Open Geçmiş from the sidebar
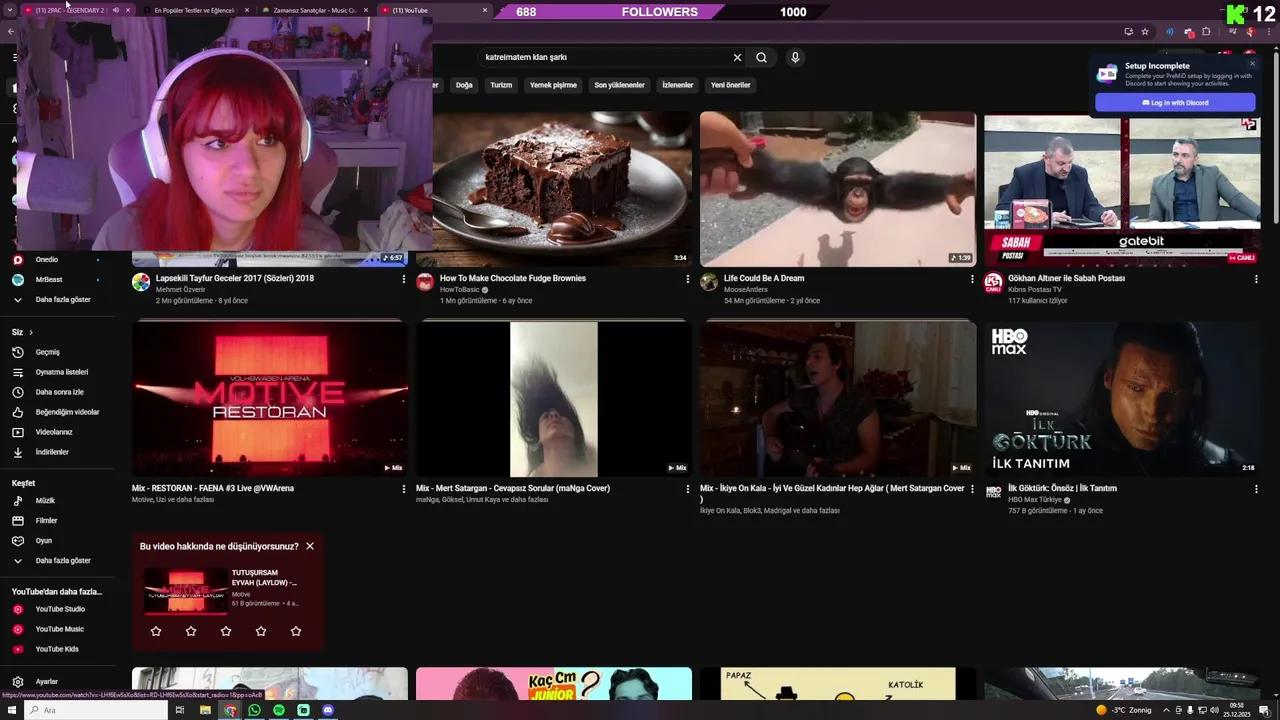1280x720 pixels. 49,352
